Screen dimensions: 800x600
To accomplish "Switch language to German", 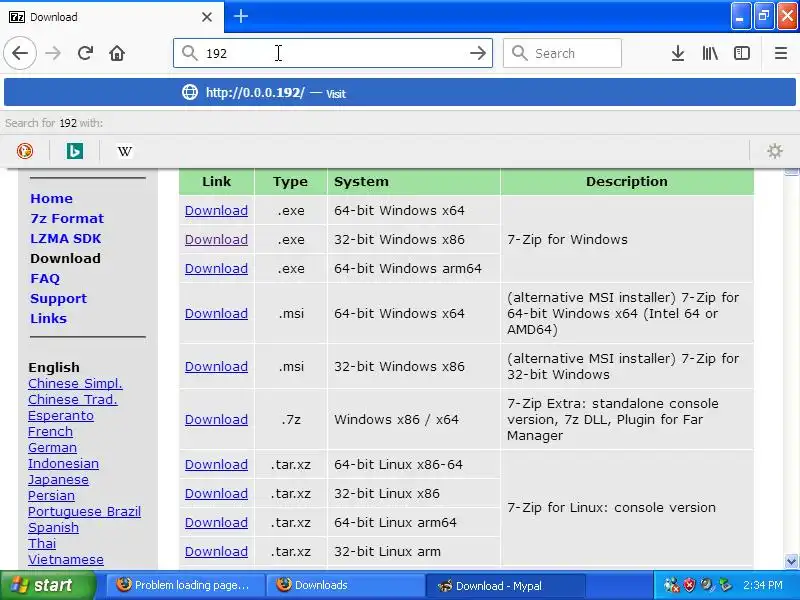I will tap(52, 447).
